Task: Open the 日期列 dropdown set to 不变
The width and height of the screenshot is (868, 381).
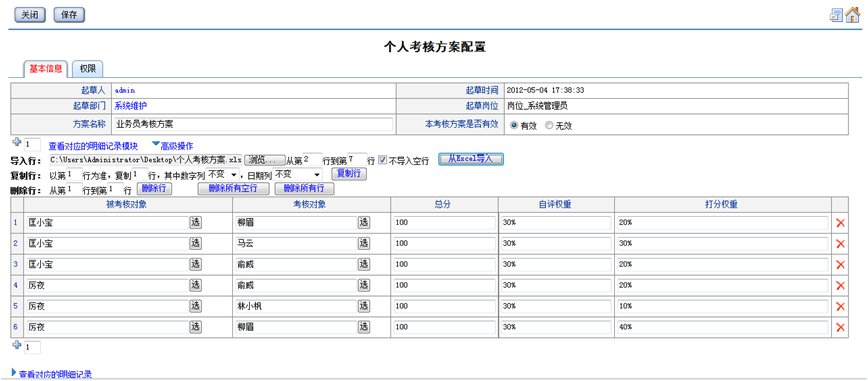Action: 298,174
